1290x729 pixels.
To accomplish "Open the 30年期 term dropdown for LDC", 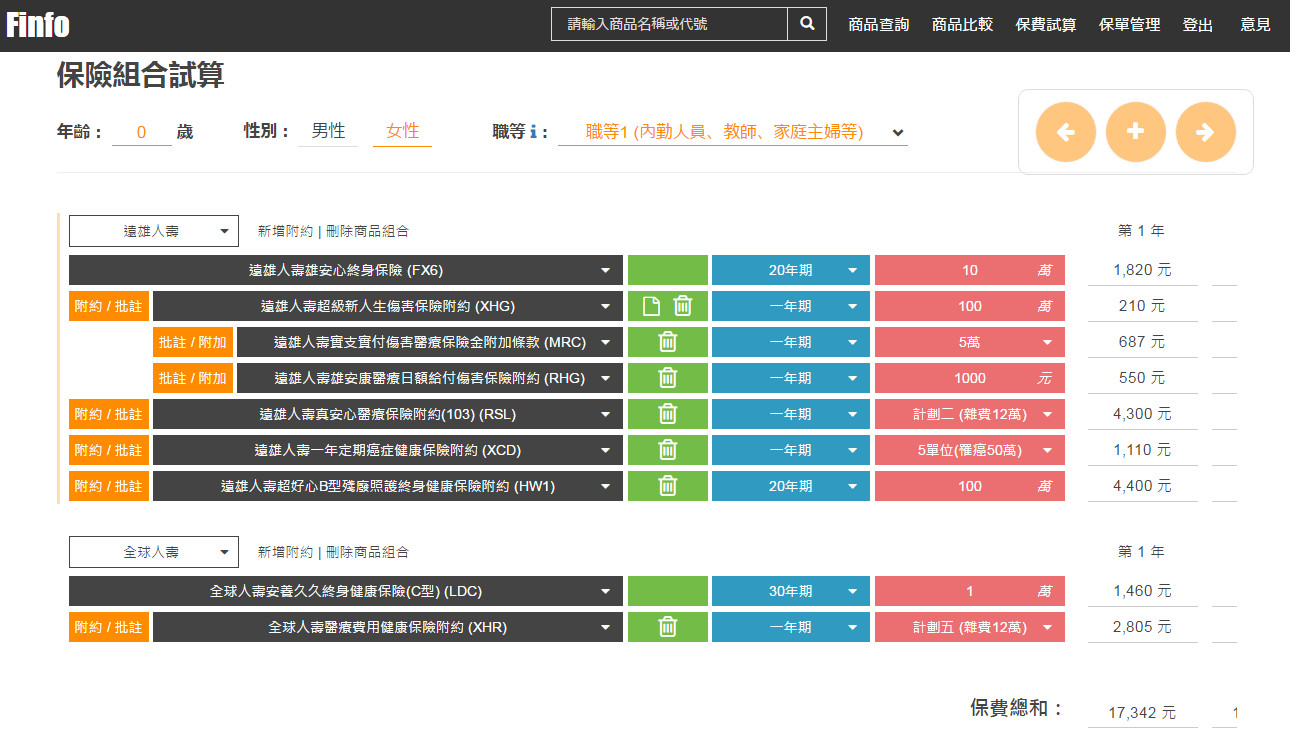I will pyautogui.click(x=791, y=591).
